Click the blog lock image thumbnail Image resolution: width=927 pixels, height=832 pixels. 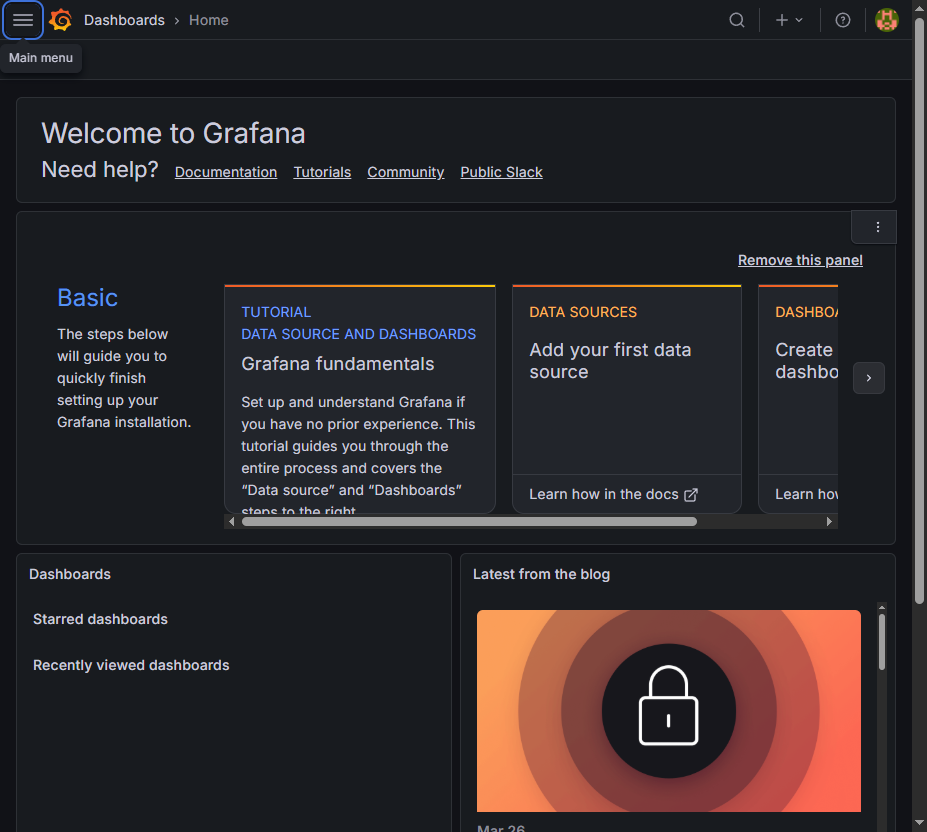point(668,710)
